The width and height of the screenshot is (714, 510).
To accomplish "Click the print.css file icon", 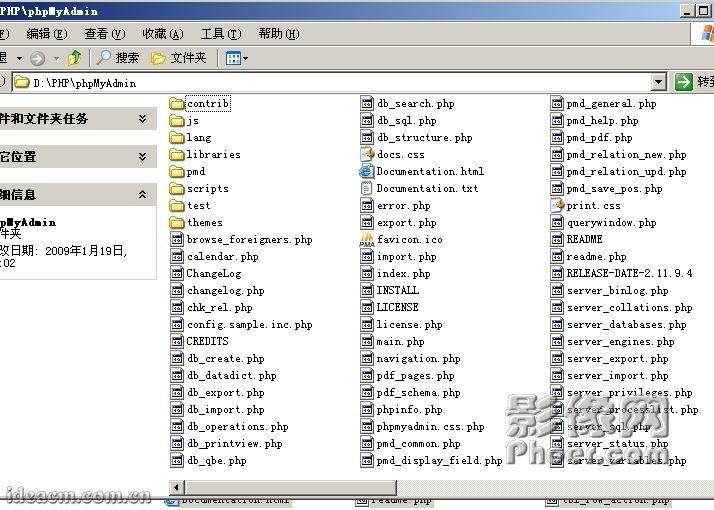I will click(557, 206).
